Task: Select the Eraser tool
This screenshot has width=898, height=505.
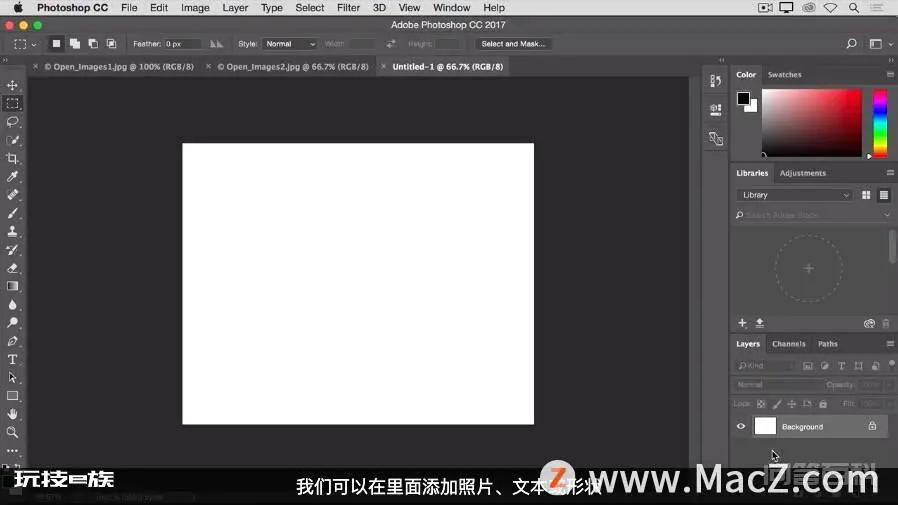Action: pos(12,268)
